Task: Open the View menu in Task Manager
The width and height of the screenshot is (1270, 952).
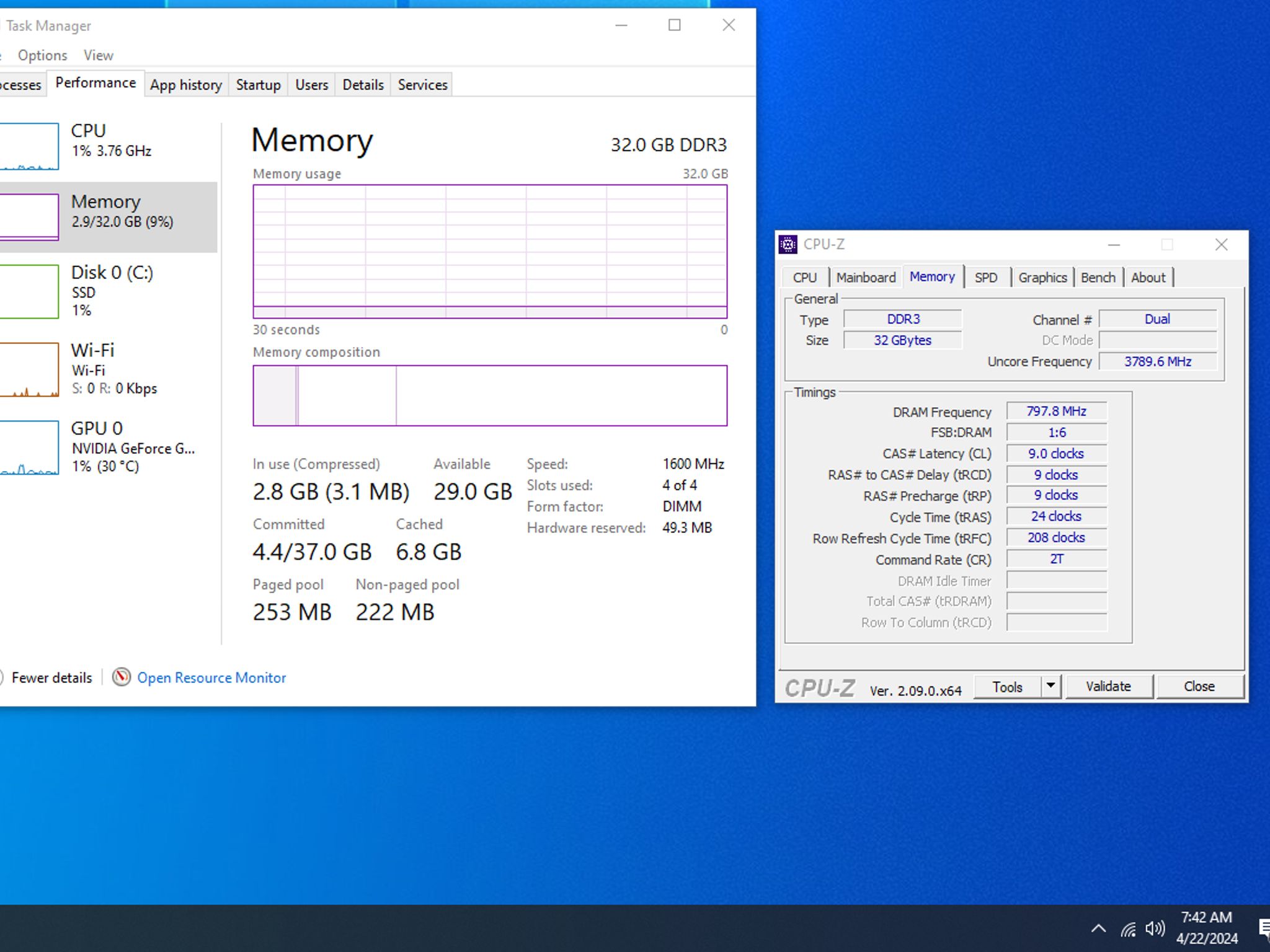Action: click(99, 55)
